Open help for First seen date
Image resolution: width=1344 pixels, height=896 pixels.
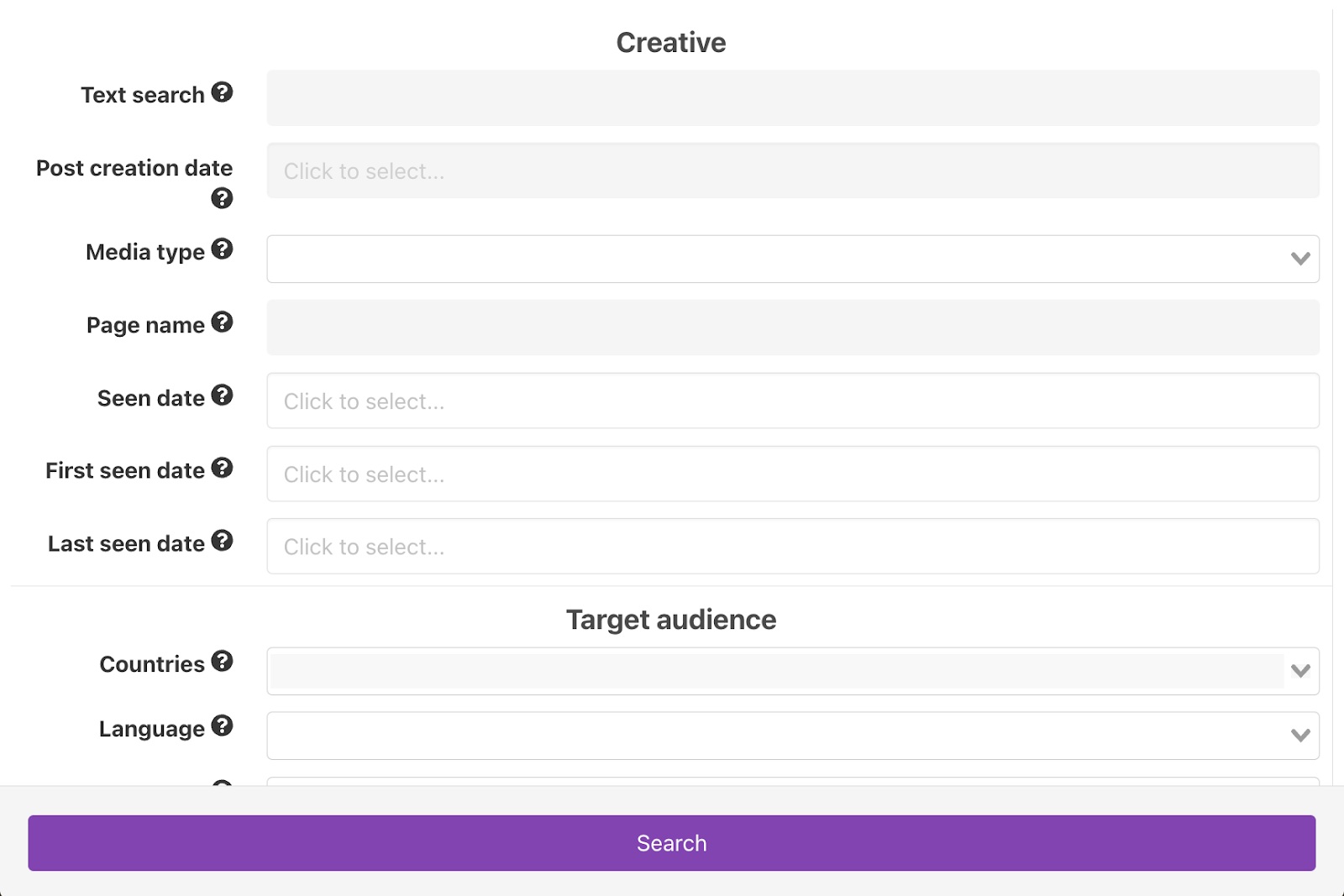tap(222, 469)
